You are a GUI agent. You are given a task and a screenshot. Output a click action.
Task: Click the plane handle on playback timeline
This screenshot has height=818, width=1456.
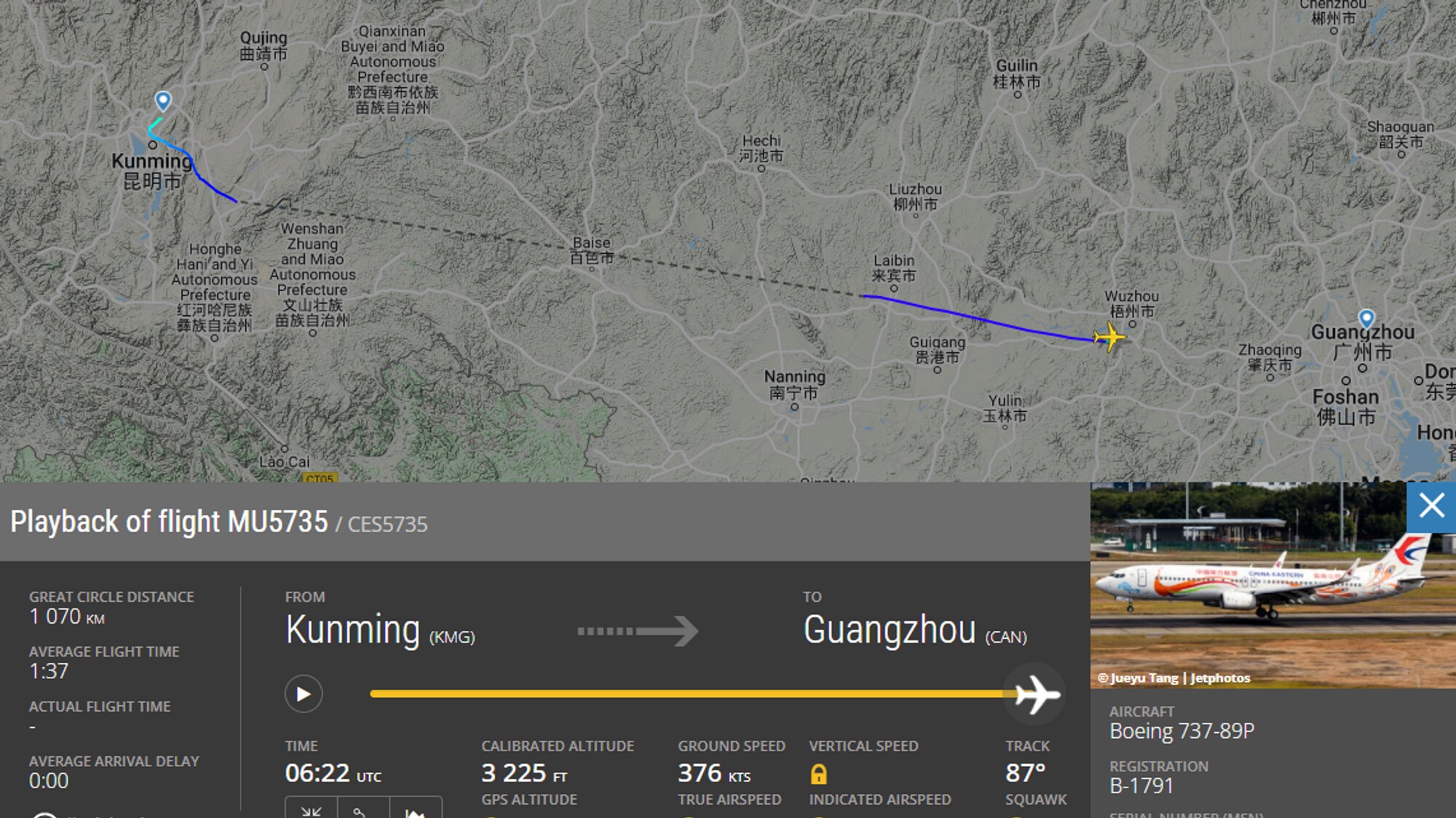pos(1037,694)
